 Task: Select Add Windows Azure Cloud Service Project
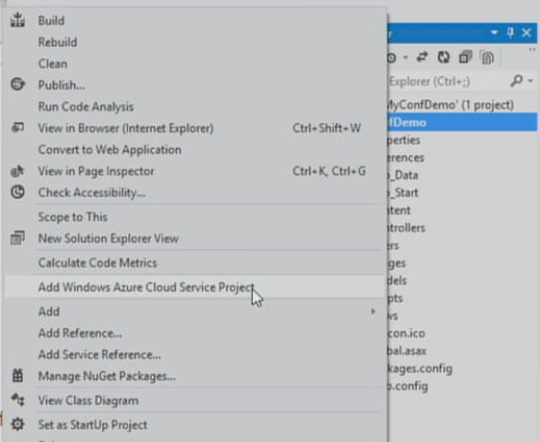coord(195,287)
